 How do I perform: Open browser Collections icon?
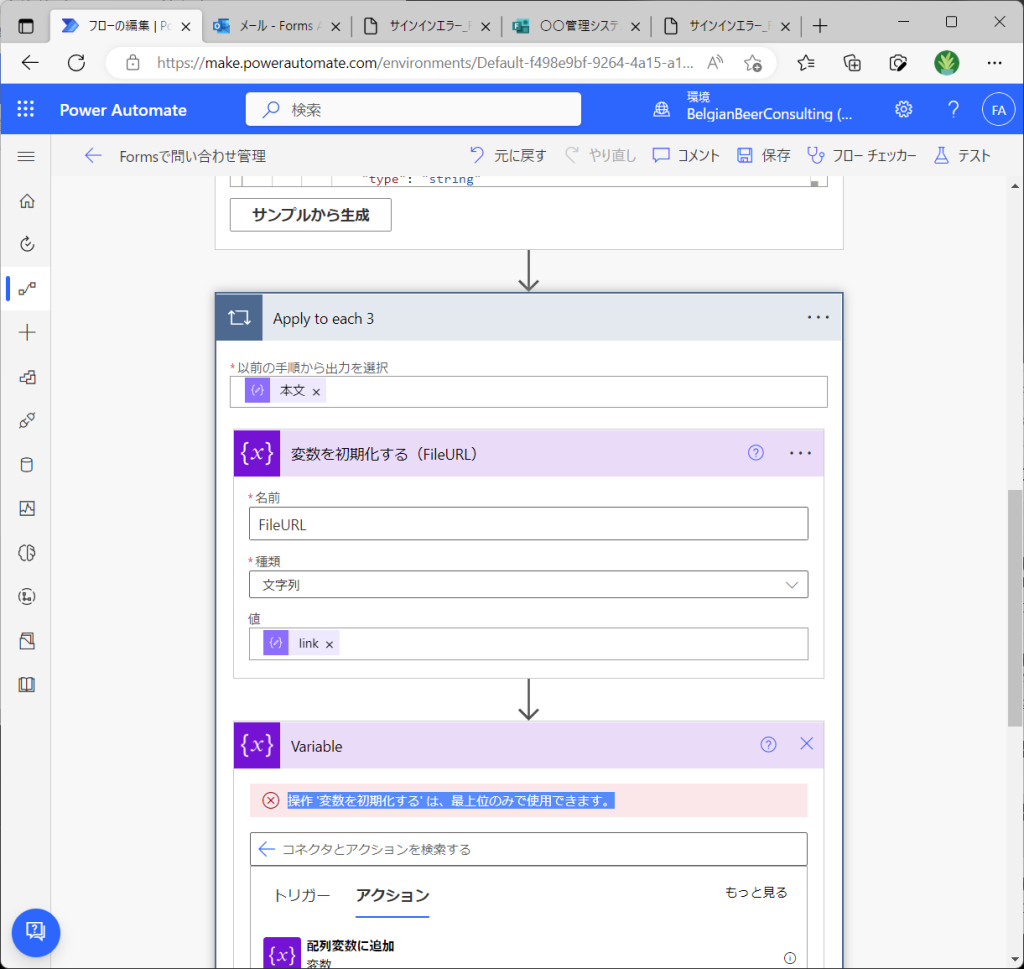click(x=852, y=63)
